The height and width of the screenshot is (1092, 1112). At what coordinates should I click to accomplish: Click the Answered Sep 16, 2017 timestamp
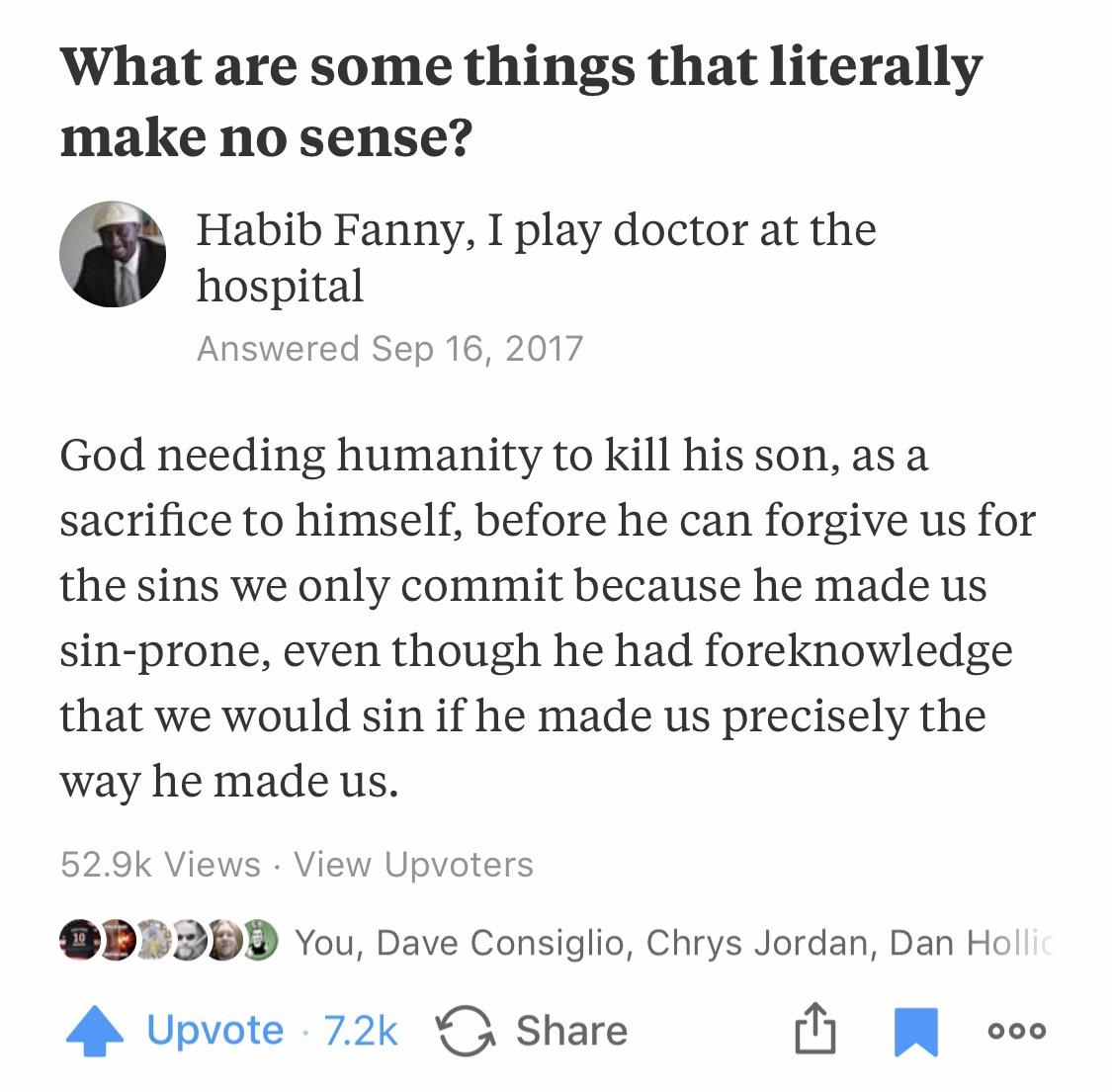click(x=390, y=347)
